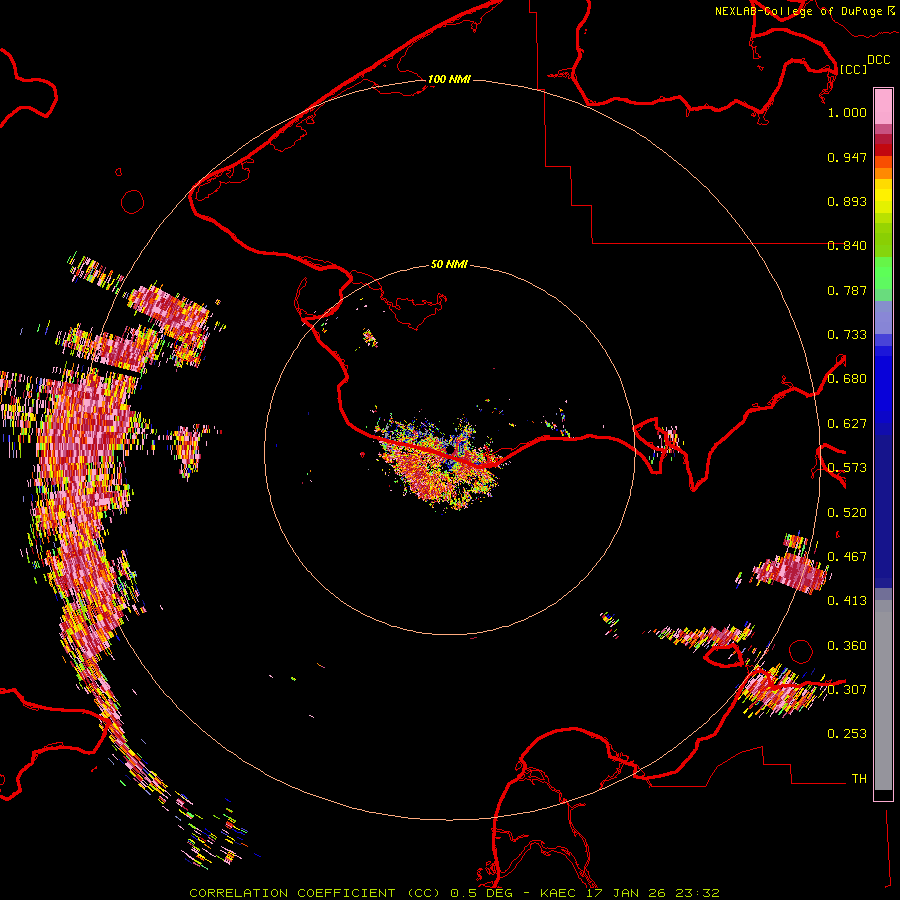The width and height of the screenshot is (900, 900).
Task: Click the "CORRELATION COEFFICIENT (CC)" caption text
Action: (x=315, y=893)
